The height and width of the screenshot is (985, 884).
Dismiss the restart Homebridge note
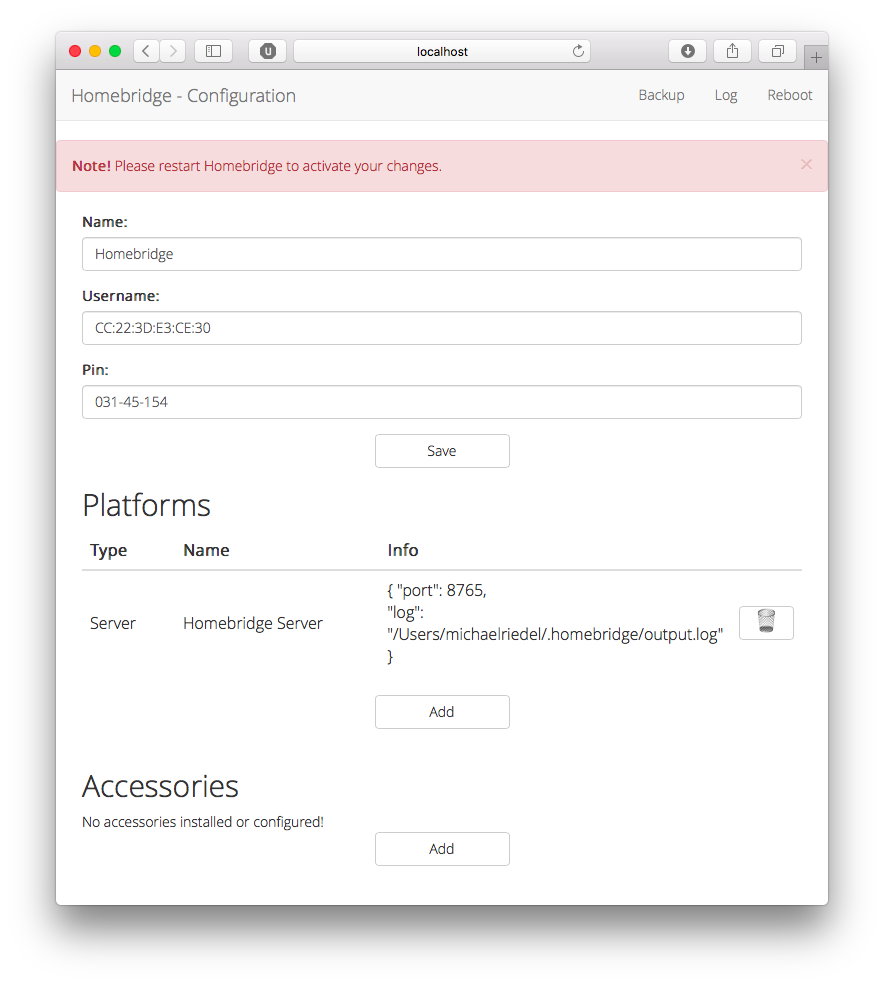point(806,165)
